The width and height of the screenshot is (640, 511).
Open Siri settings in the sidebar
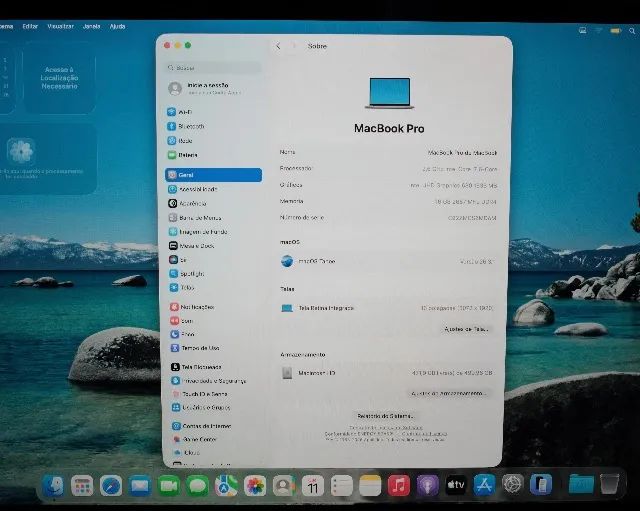tap(178, 260)
